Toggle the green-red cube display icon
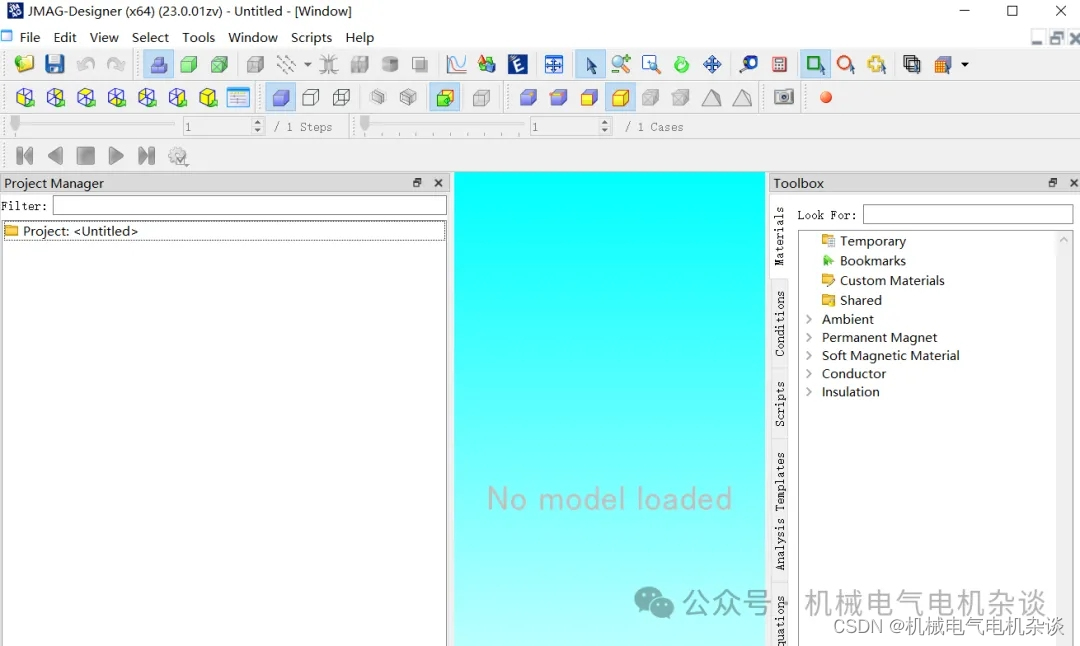 pyautogui.click(x=445, y=98)
